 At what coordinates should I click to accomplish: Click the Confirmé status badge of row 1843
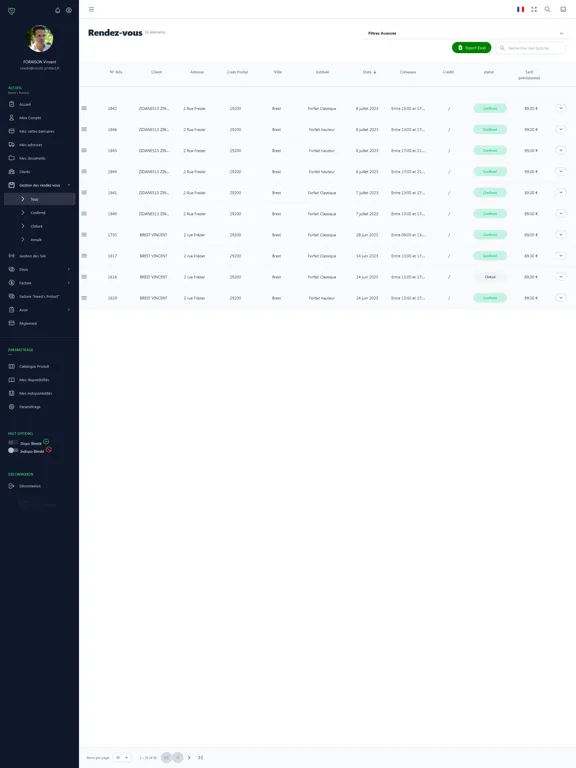click(490, 150)
